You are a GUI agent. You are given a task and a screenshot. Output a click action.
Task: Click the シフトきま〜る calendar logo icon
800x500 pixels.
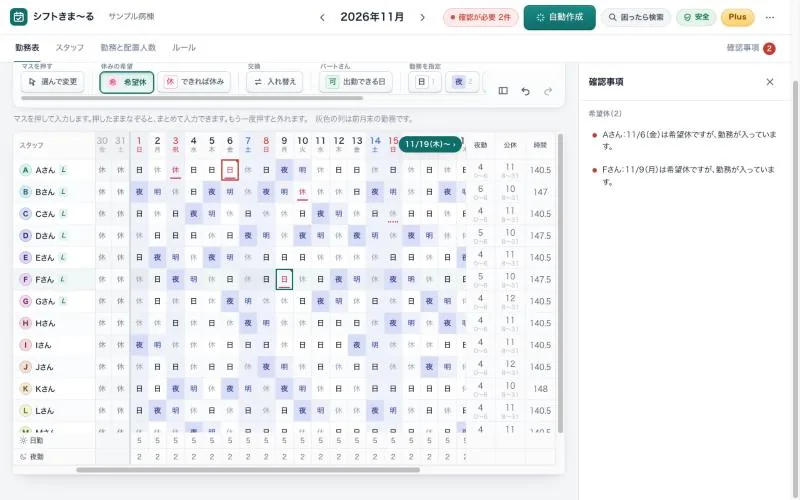[19, 17]
